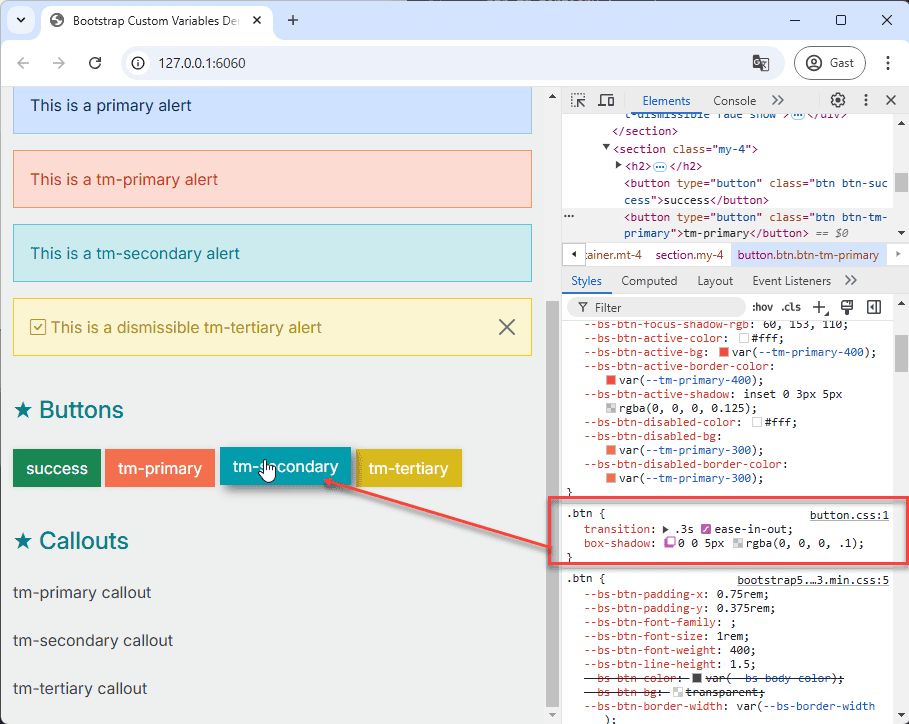909x724 pixels.
Task: Open DevTools settings gear
Action: (837, 100)
